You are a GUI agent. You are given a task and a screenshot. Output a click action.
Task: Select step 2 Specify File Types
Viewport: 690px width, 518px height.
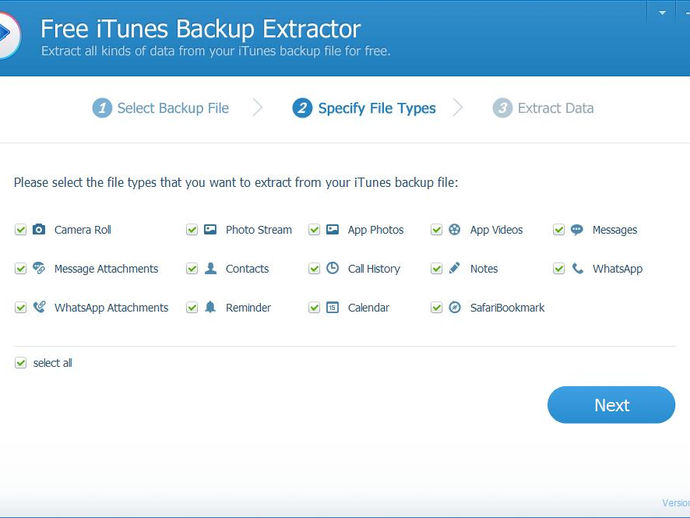(364, 108)
